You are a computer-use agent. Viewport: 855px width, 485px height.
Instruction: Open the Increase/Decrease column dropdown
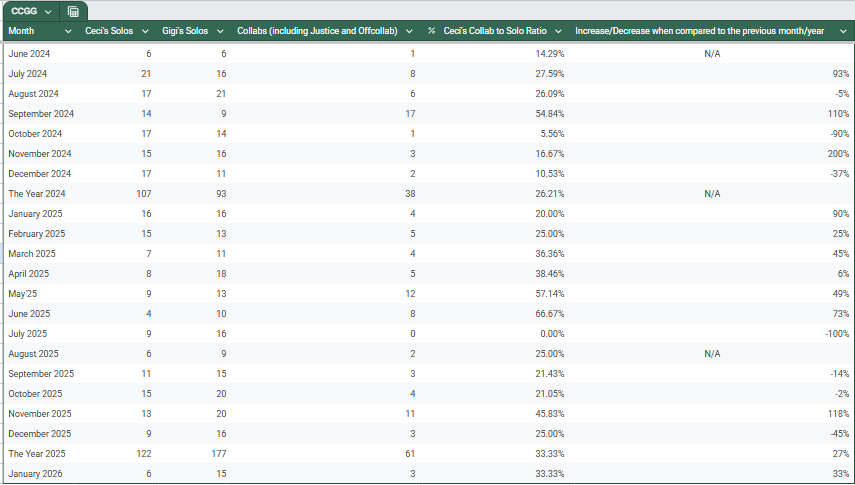(844, 31)
